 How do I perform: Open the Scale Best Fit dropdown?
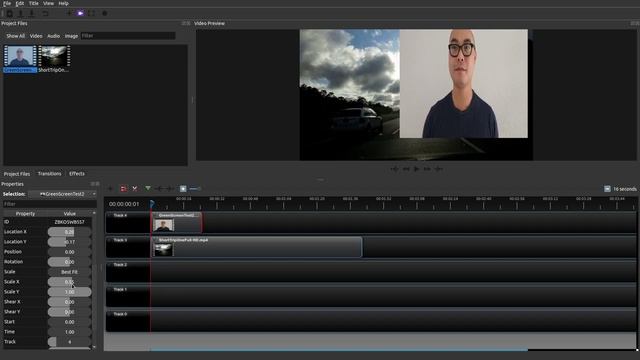(x=69, y=272)
